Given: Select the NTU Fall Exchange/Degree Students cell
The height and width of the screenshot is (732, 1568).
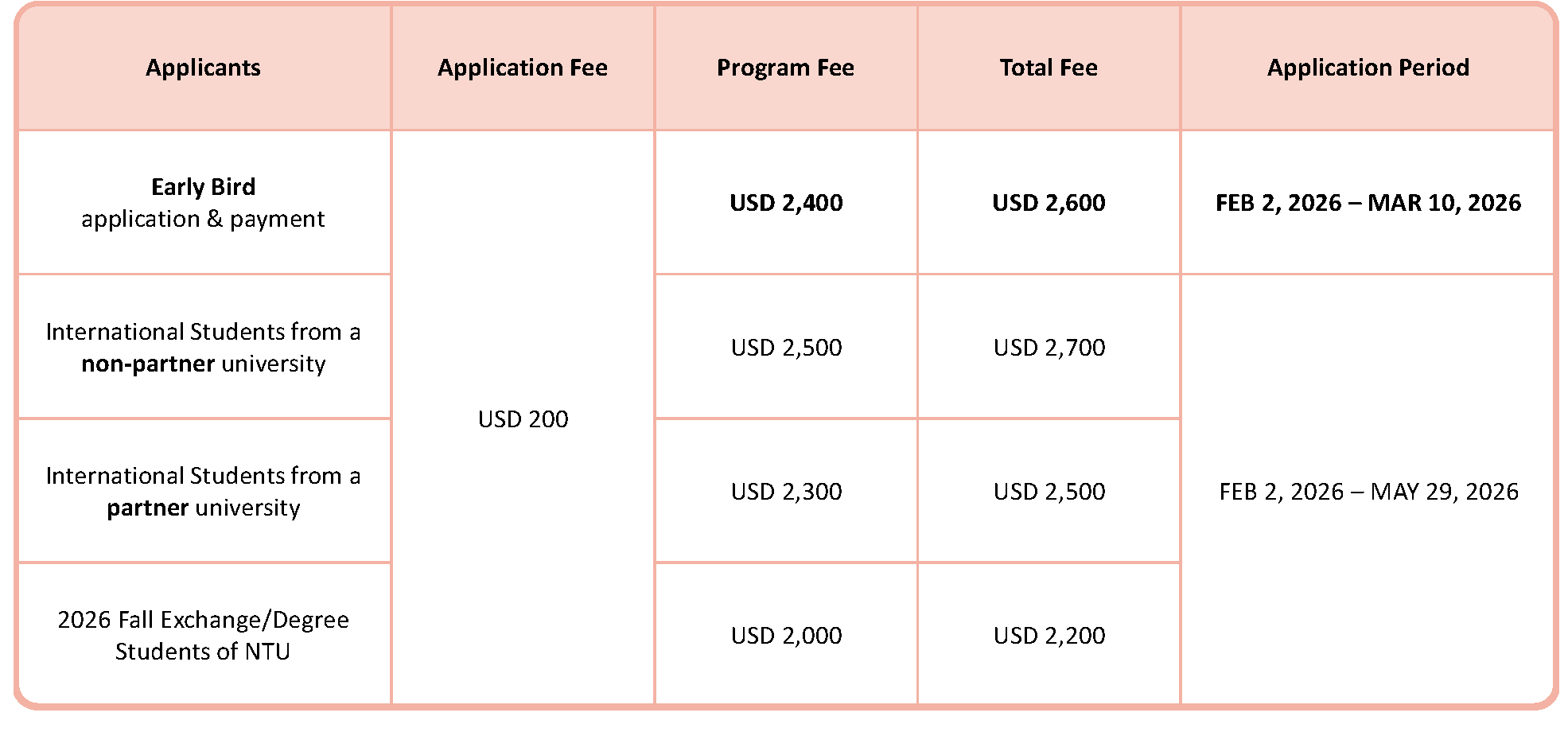Looking at the screenshot, I should (x=203, y=636).
